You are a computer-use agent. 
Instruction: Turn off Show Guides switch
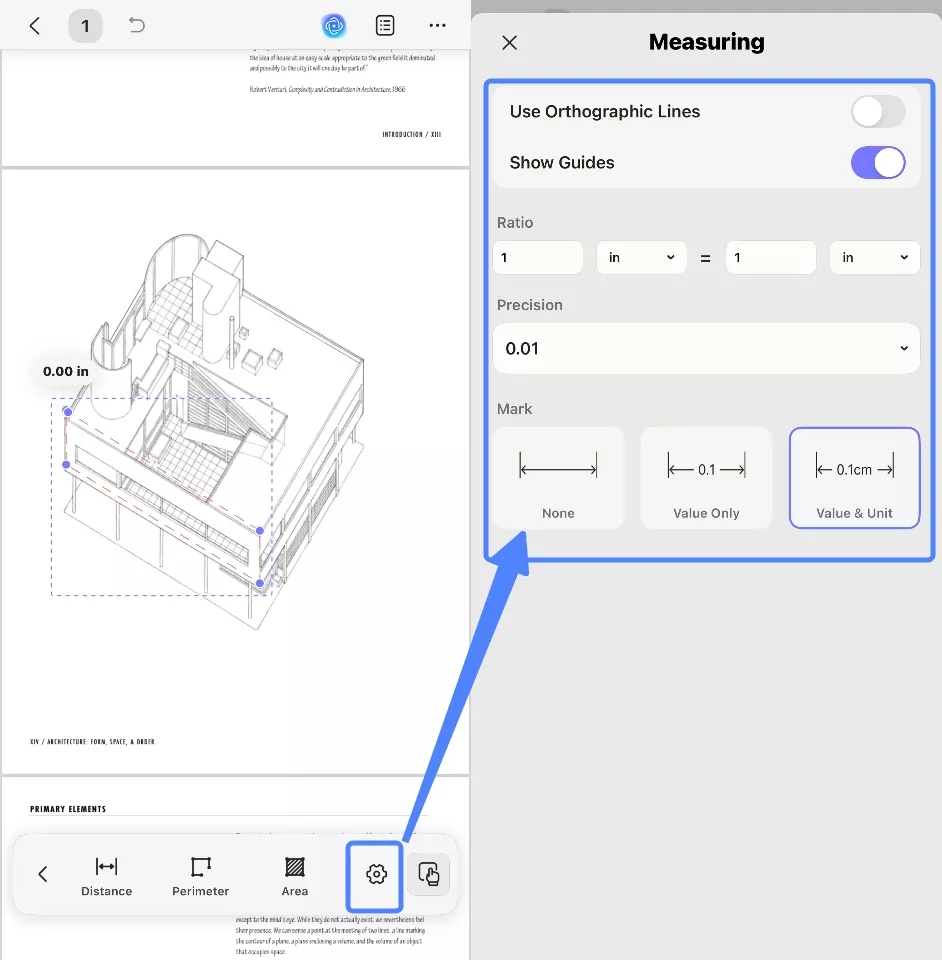pos(878,163)
